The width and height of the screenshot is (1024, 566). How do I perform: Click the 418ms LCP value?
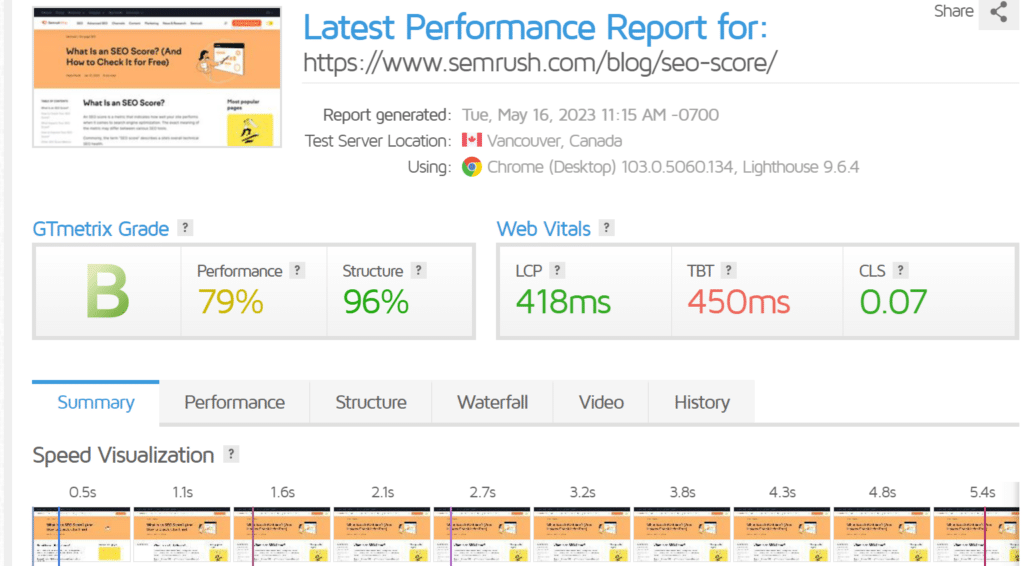(563, 302)
